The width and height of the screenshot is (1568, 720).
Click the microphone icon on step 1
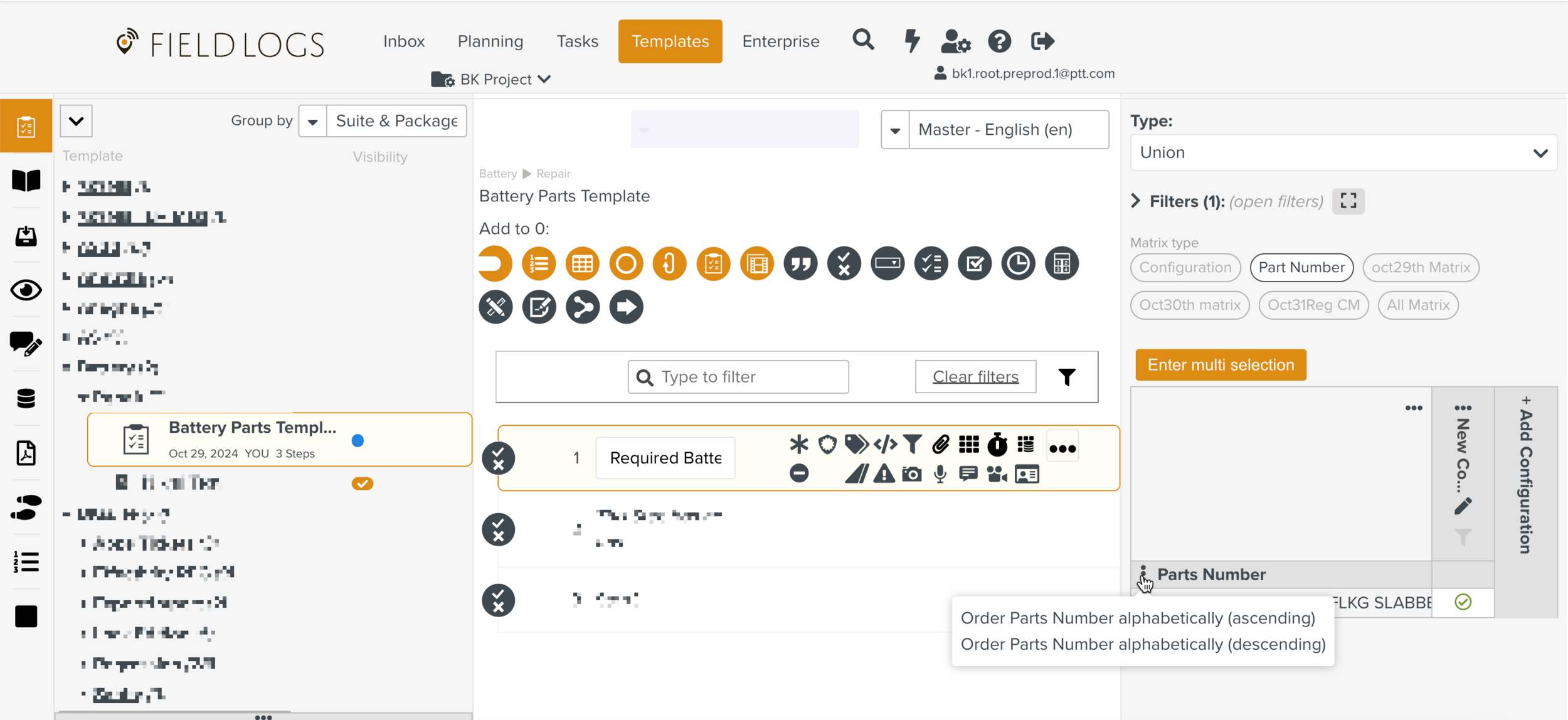[x=940, y=474]
